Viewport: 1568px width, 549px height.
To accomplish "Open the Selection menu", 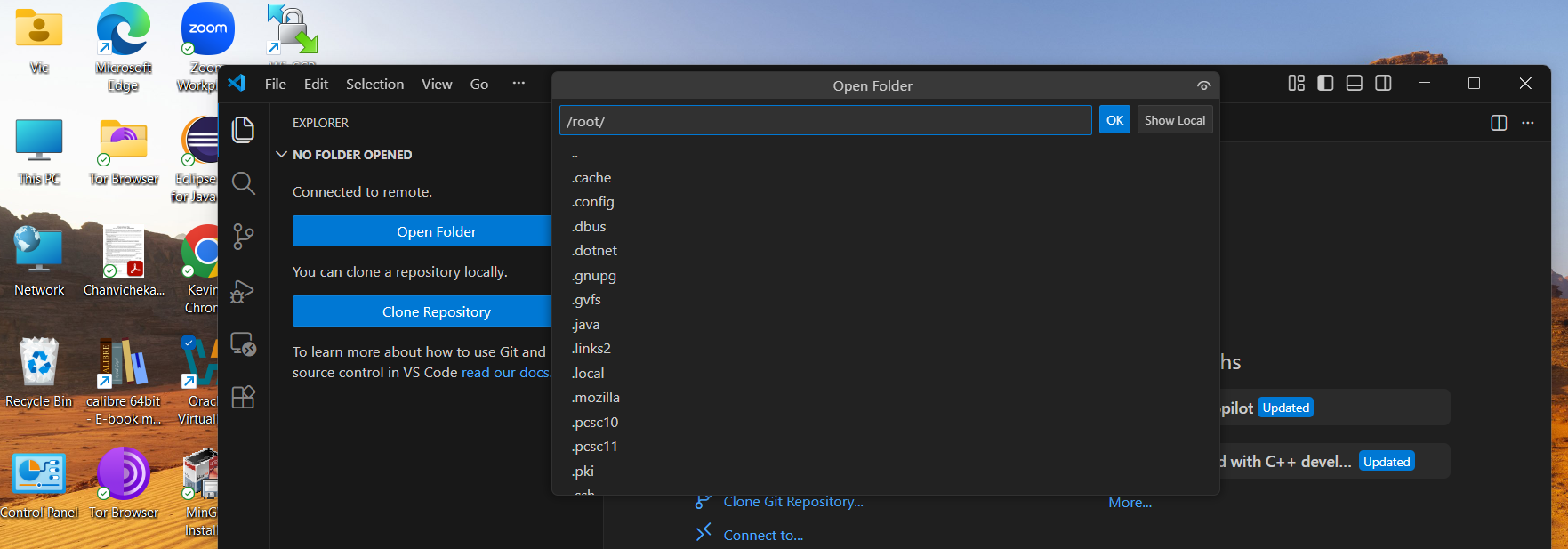I will 374,84.
